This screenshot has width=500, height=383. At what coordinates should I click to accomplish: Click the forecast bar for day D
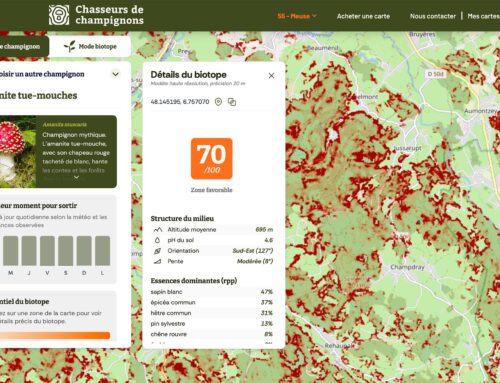[84, 251]
